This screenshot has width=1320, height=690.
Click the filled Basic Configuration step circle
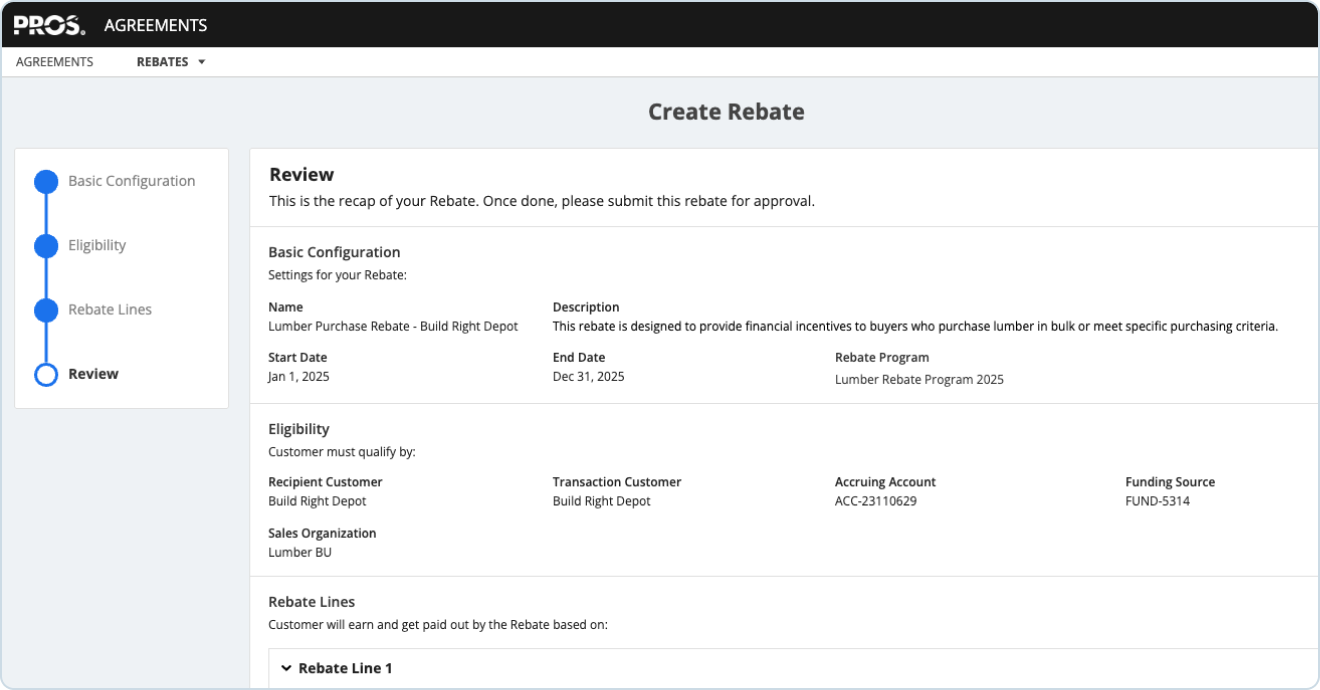coord(46,181)
